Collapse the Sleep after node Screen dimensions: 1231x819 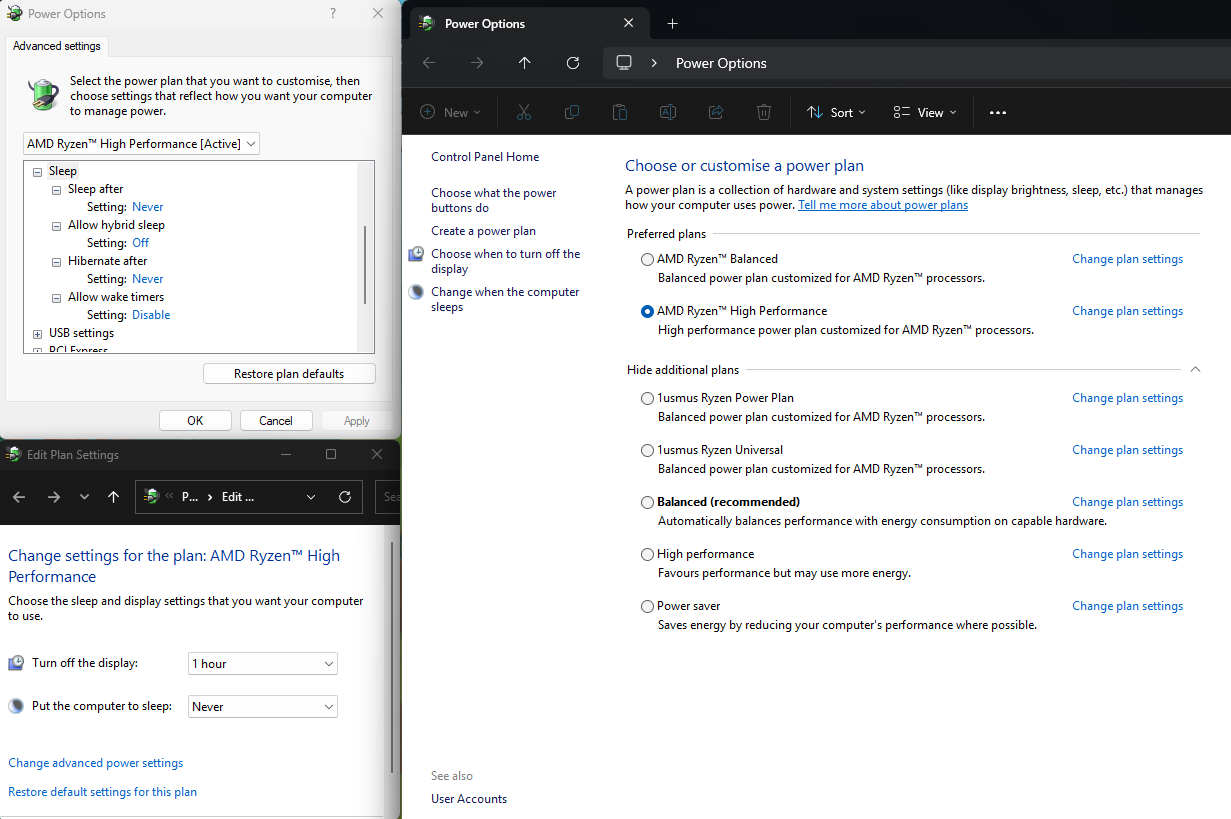57,189
